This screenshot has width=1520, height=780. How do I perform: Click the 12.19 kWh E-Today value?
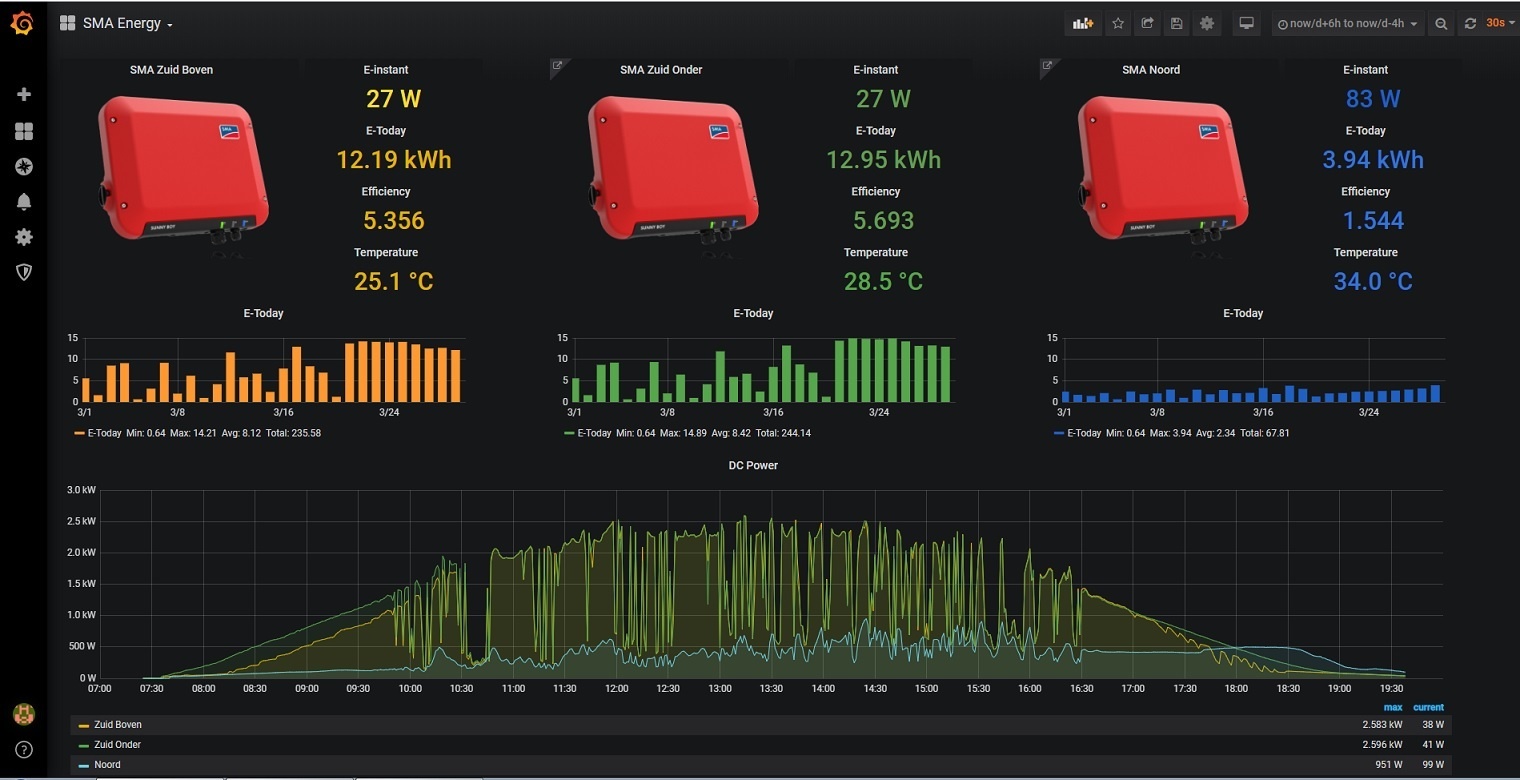393,159
